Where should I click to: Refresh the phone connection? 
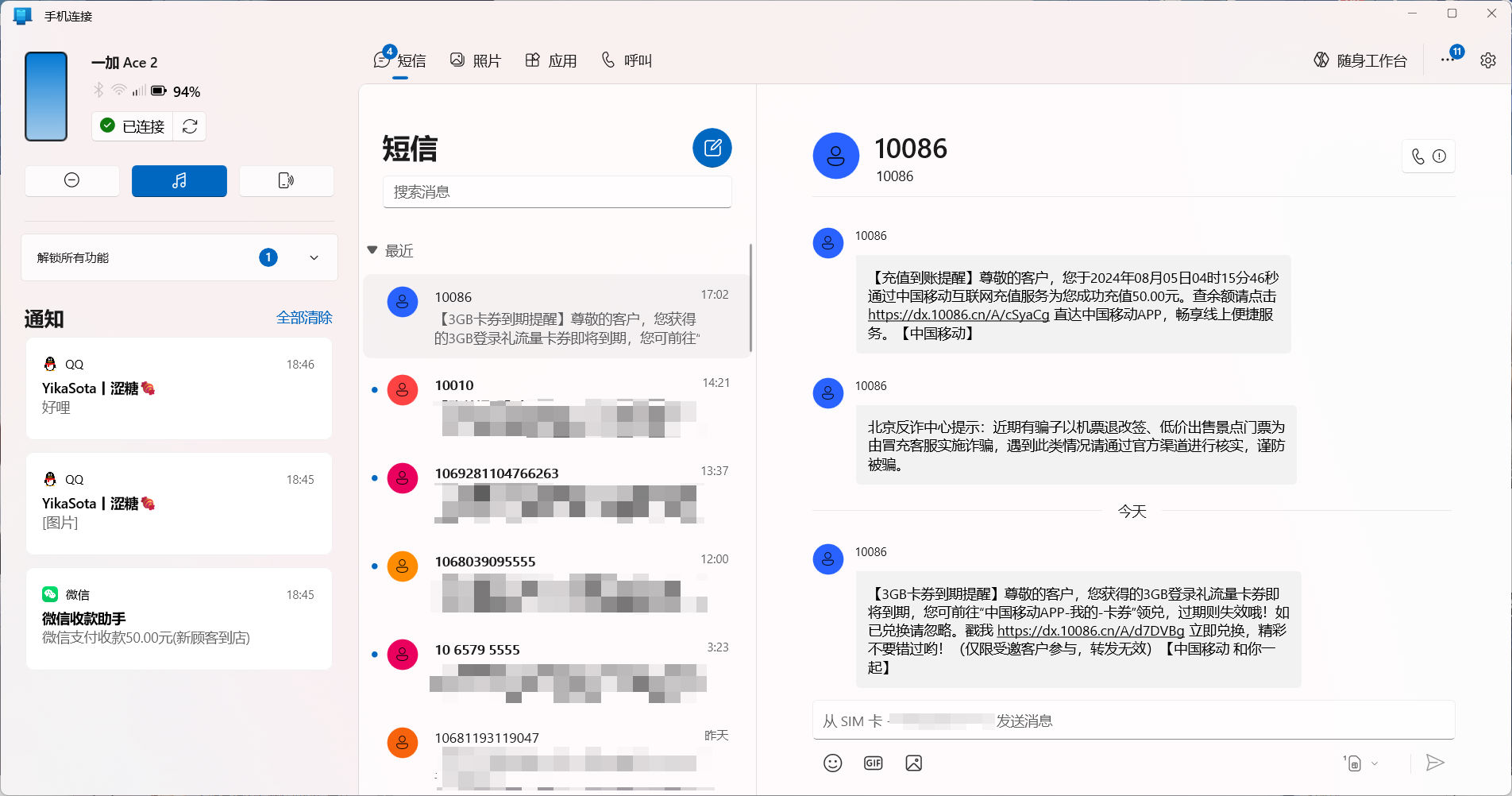tap(190, 126)
